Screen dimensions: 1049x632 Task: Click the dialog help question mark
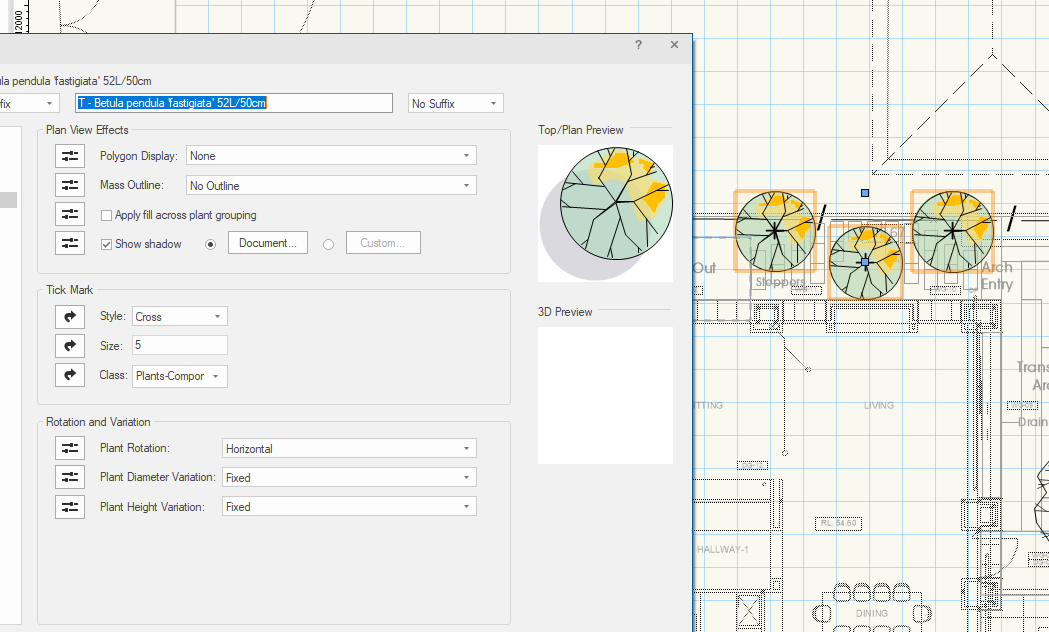(x=639, y=45)
